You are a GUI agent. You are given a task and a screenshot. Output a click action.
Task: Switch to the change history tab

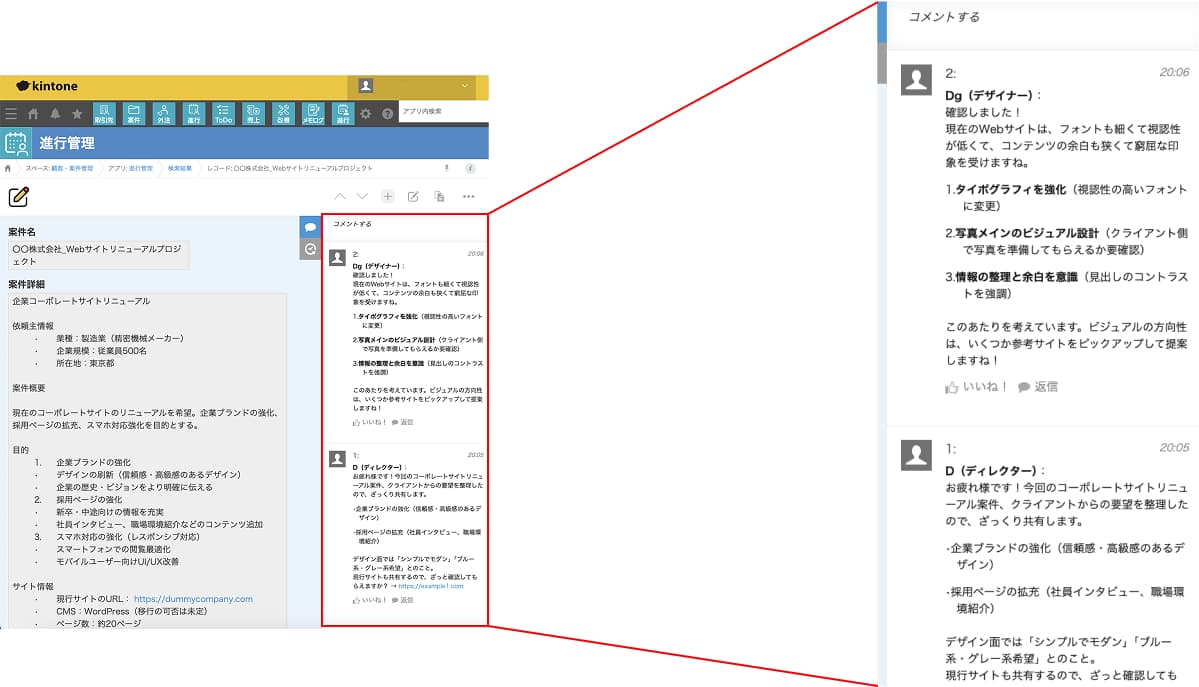[310, 249]
